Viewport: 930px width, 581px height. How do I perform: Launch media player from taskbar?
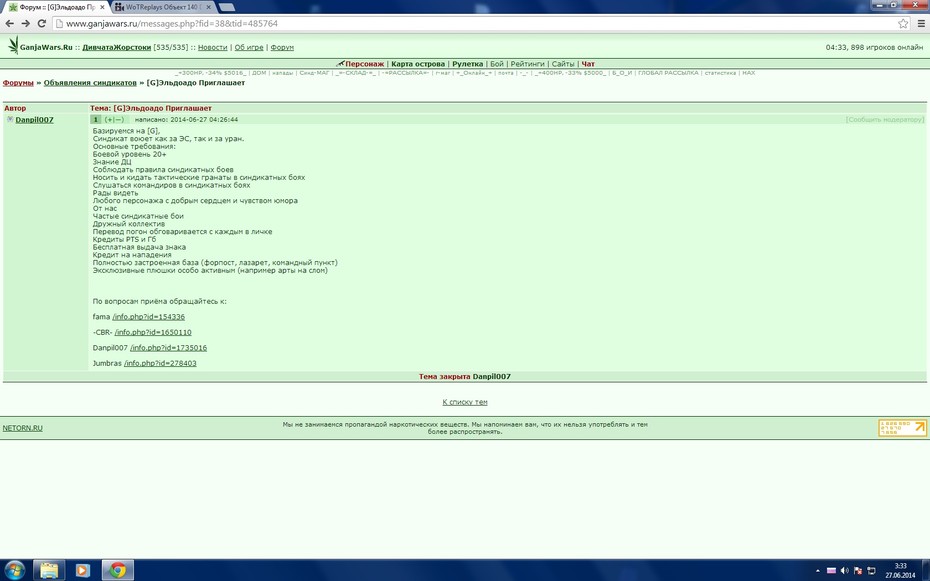pos(82,570)
